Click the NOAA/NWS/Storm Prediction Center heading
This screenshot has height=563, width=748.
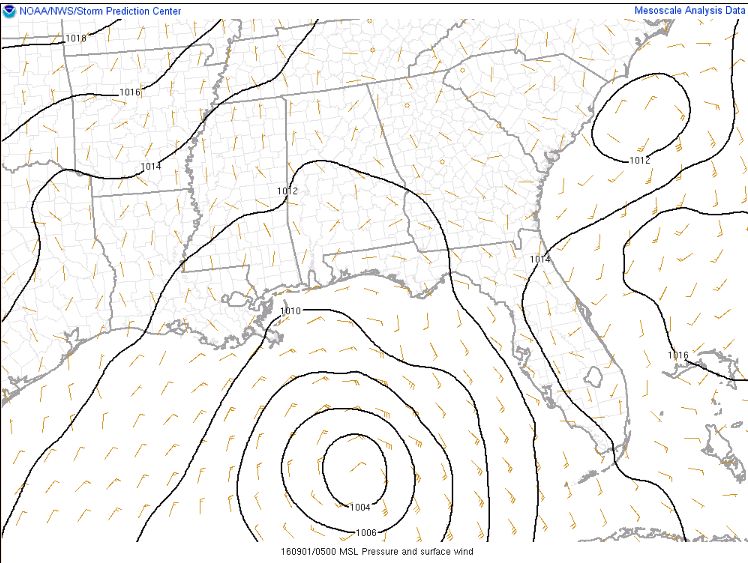tap(100, 11)
